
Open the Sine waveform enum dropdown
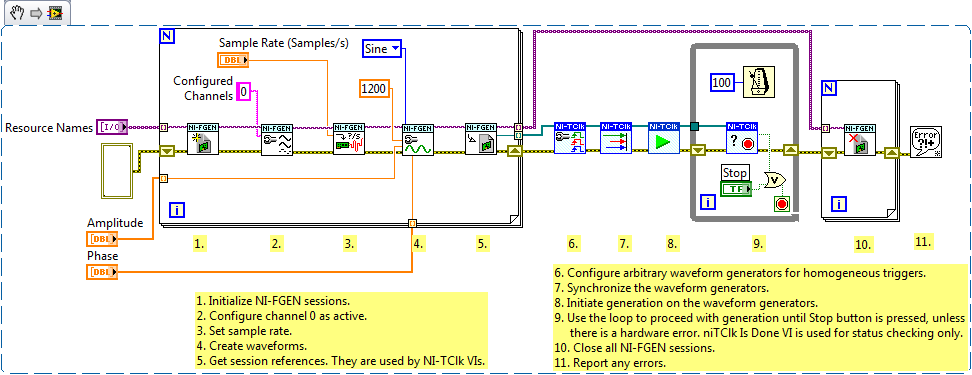pos(382,48)
